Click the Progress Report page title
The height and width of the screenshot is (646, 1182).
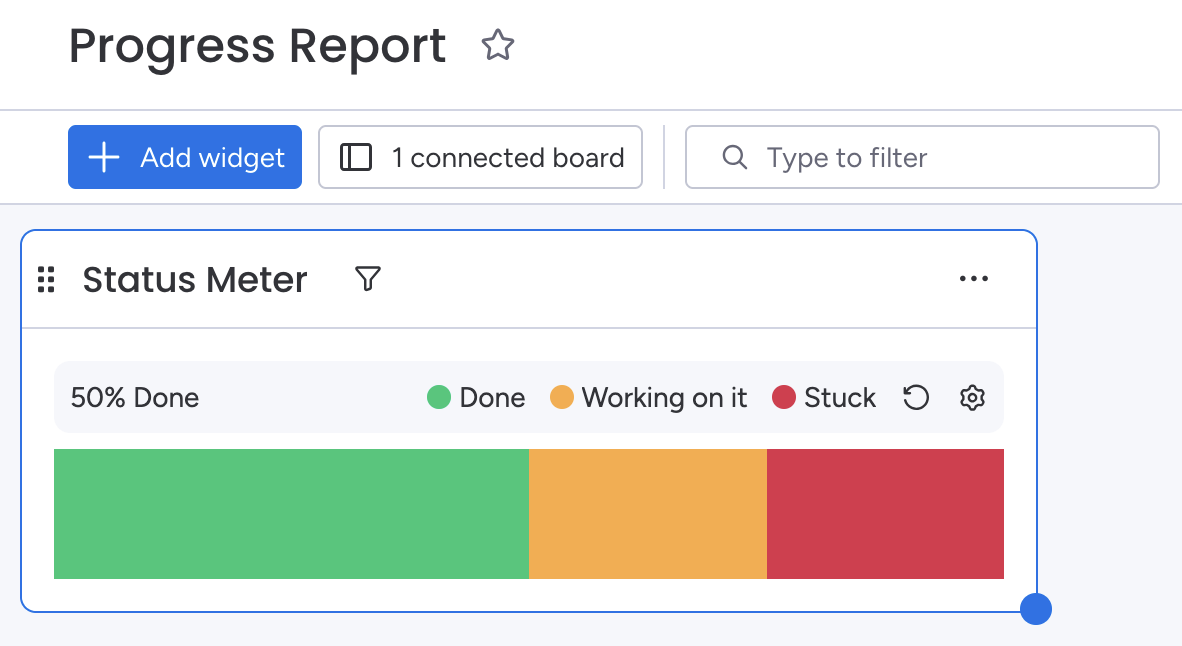pos(257,45)
